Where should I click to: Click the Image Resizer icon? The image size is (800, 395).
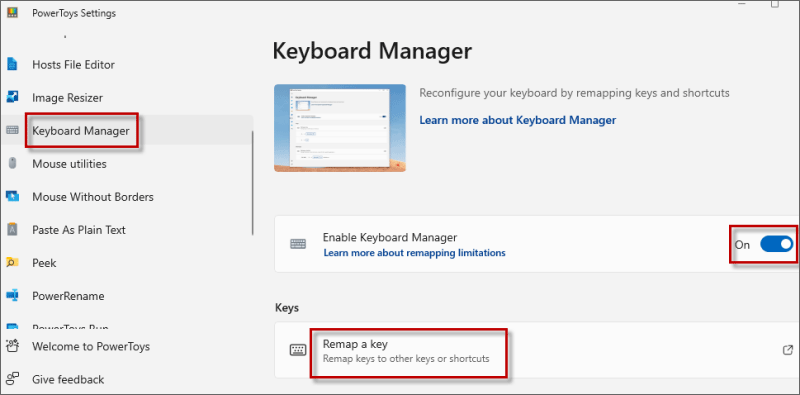pos(12,97)
